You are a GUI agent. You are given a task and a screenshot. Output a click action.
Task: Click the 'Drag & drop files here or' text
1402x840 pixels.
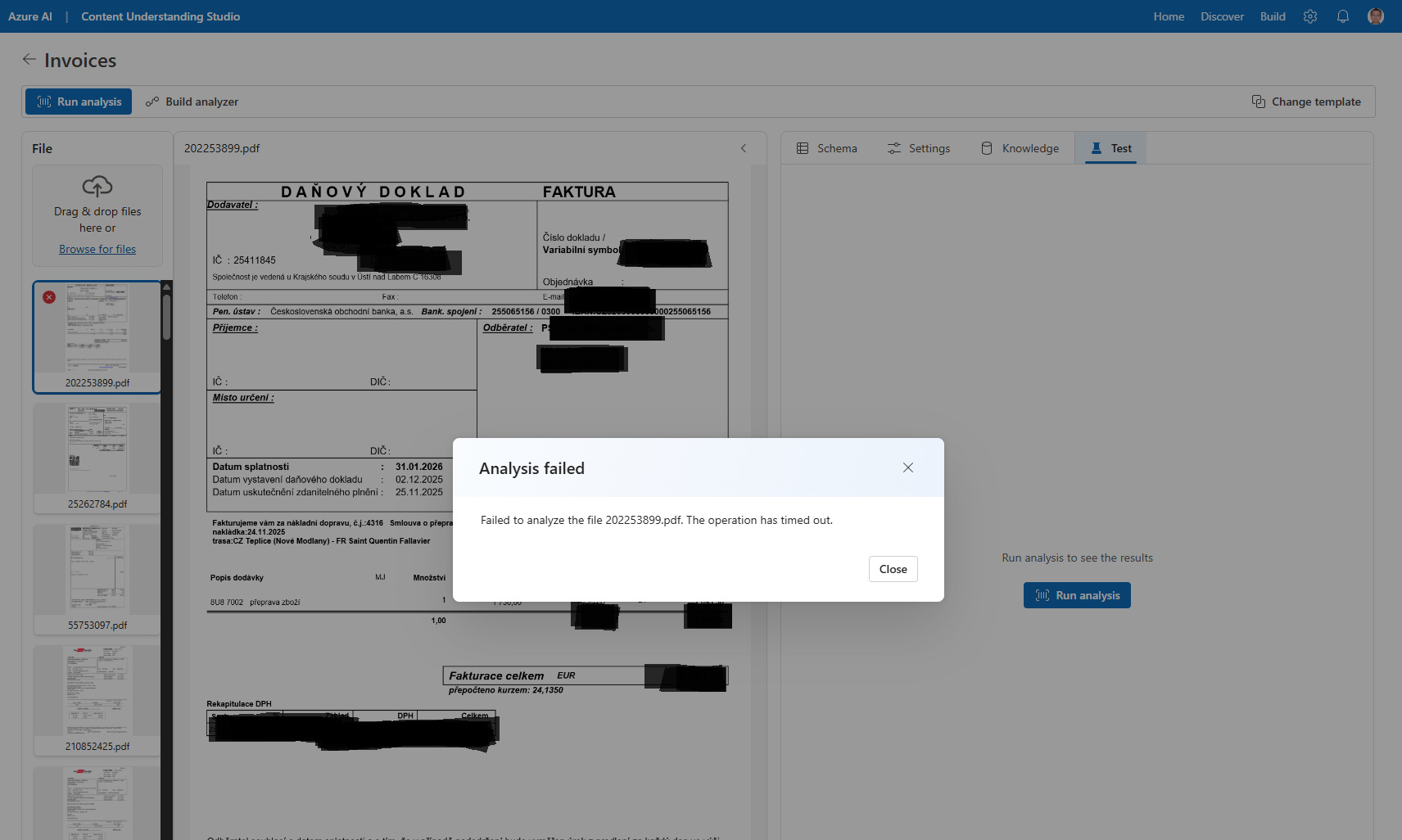[x=97, y=219]
